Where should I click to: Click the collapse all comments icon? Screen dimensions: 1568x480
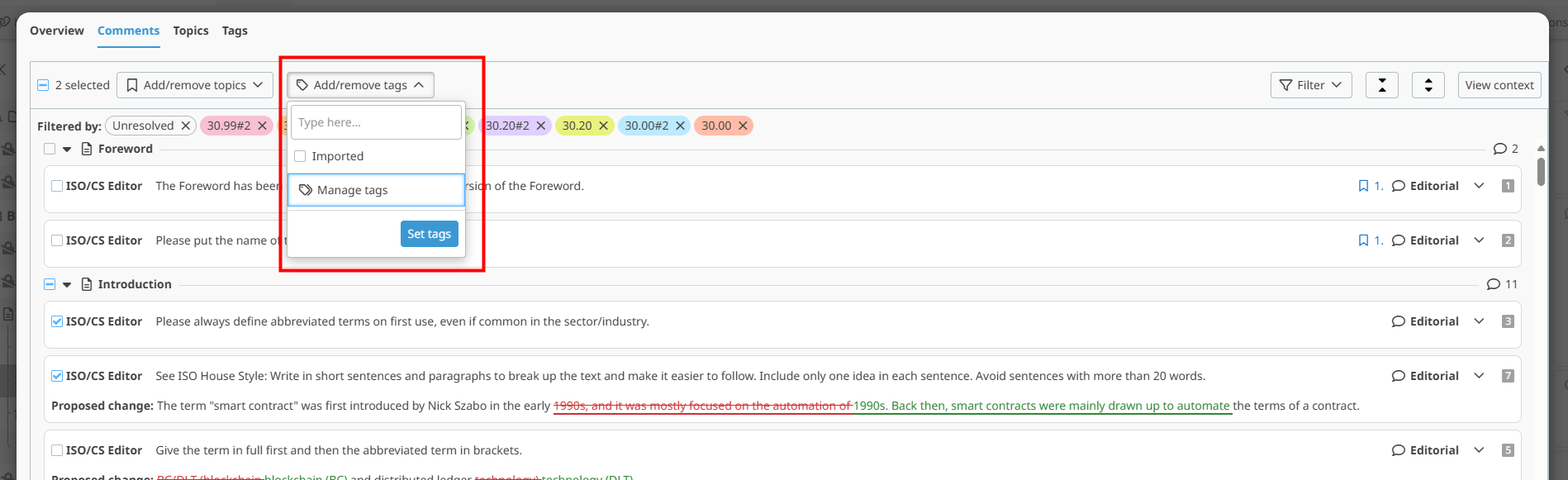pos(1382,85)
